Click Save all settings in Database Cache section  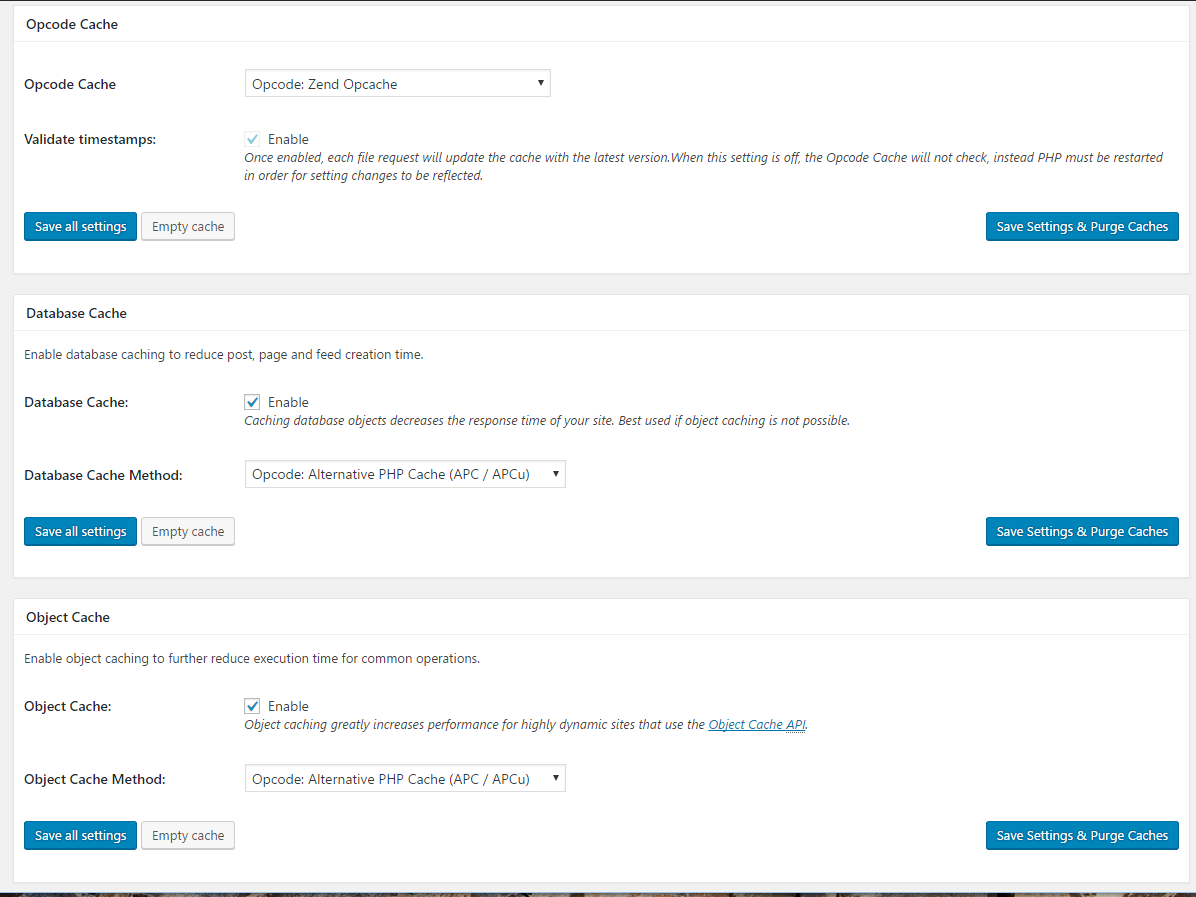tap(80, 532)
